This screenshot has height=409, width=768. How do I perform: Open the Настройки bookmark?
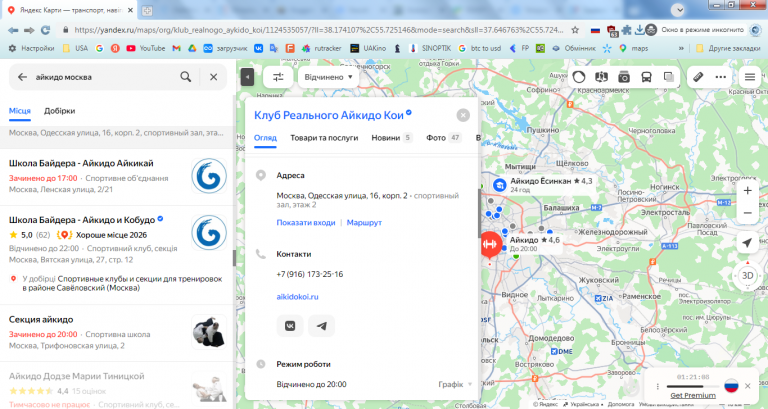coord(31,48)
